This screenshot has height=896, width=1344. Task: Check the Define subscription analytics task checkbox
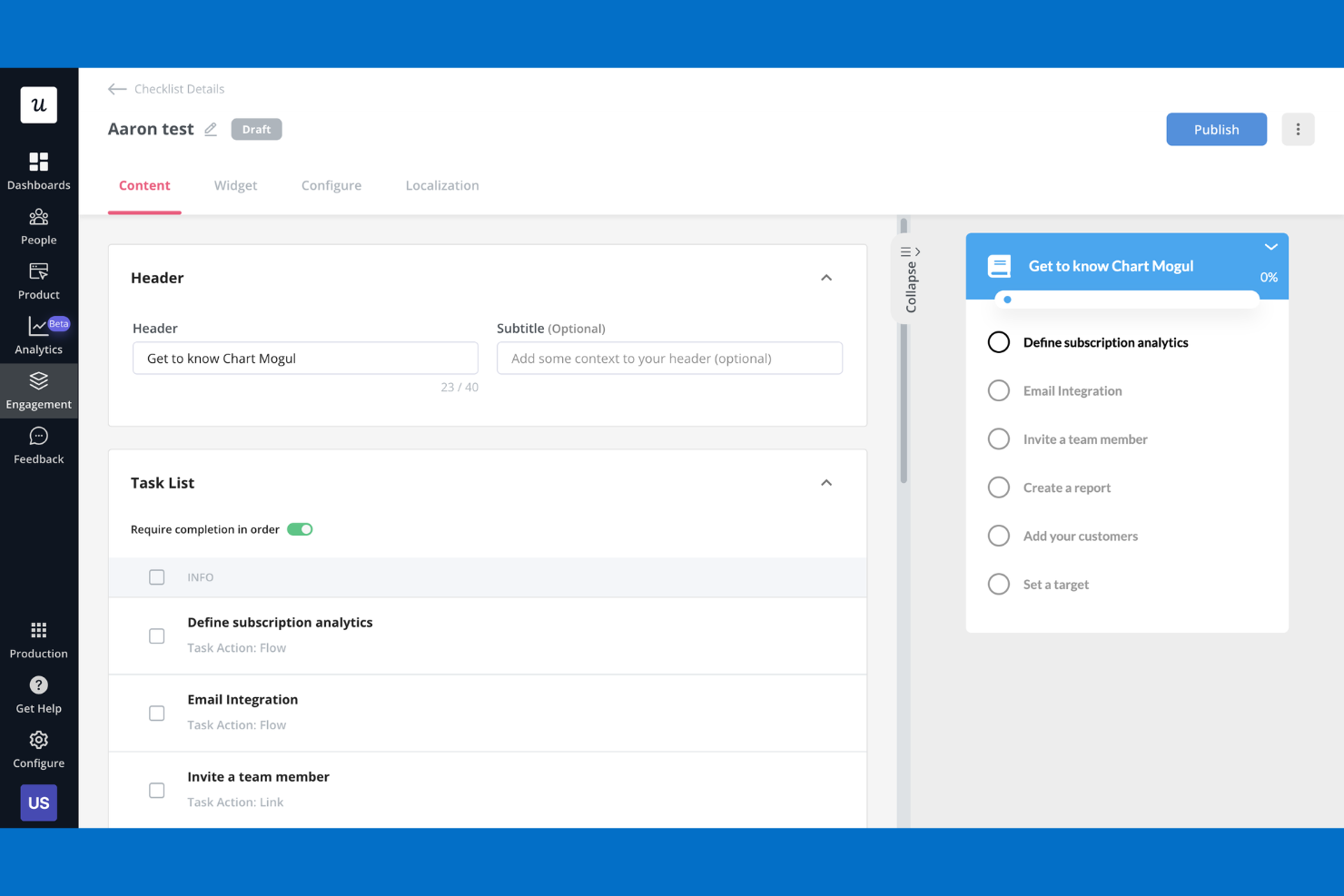[x=156, y=635]
